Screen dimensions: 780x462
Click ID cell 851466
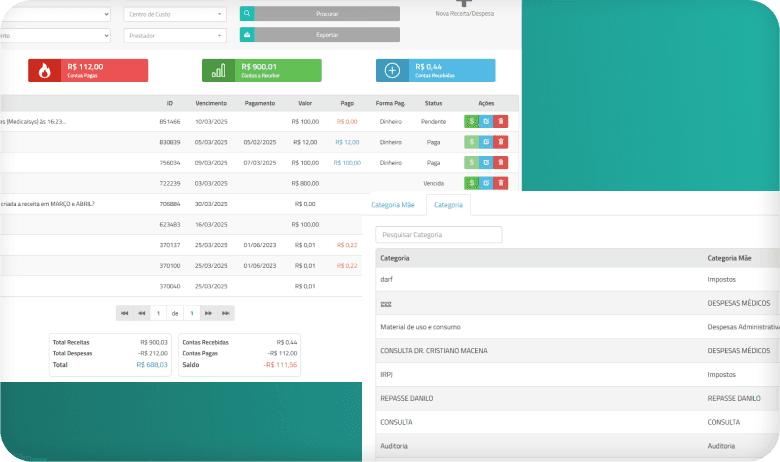(170, 121)
